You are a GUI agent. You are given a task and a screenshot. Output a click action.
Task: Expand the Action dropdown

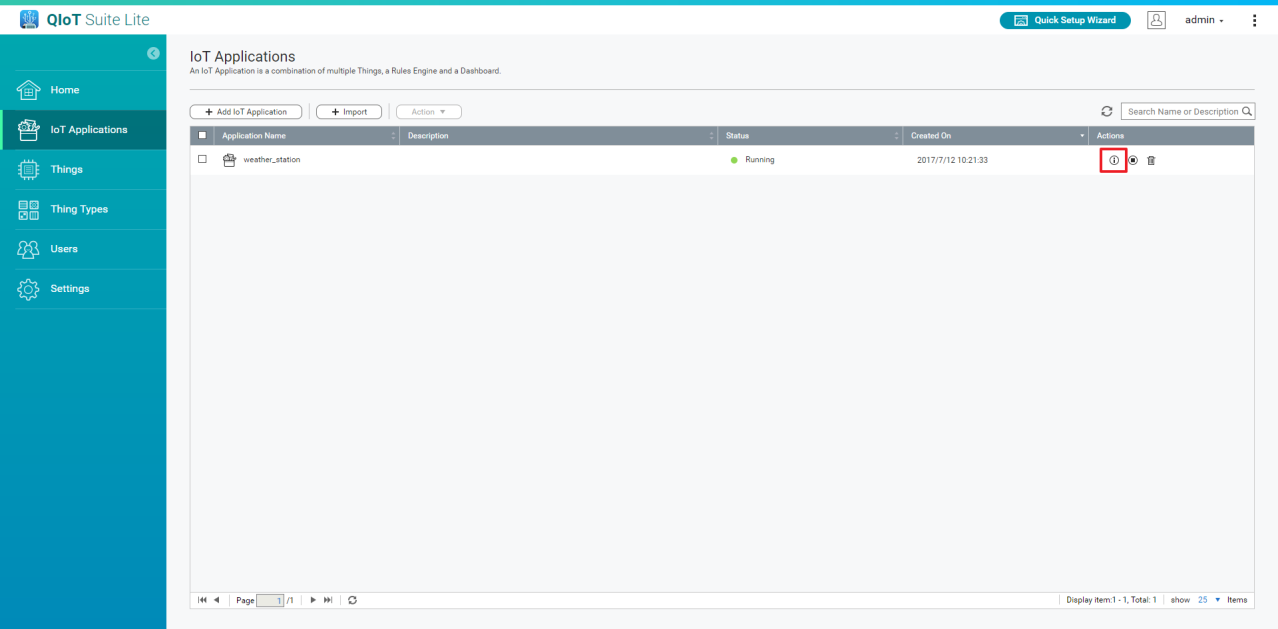point(429,112)
